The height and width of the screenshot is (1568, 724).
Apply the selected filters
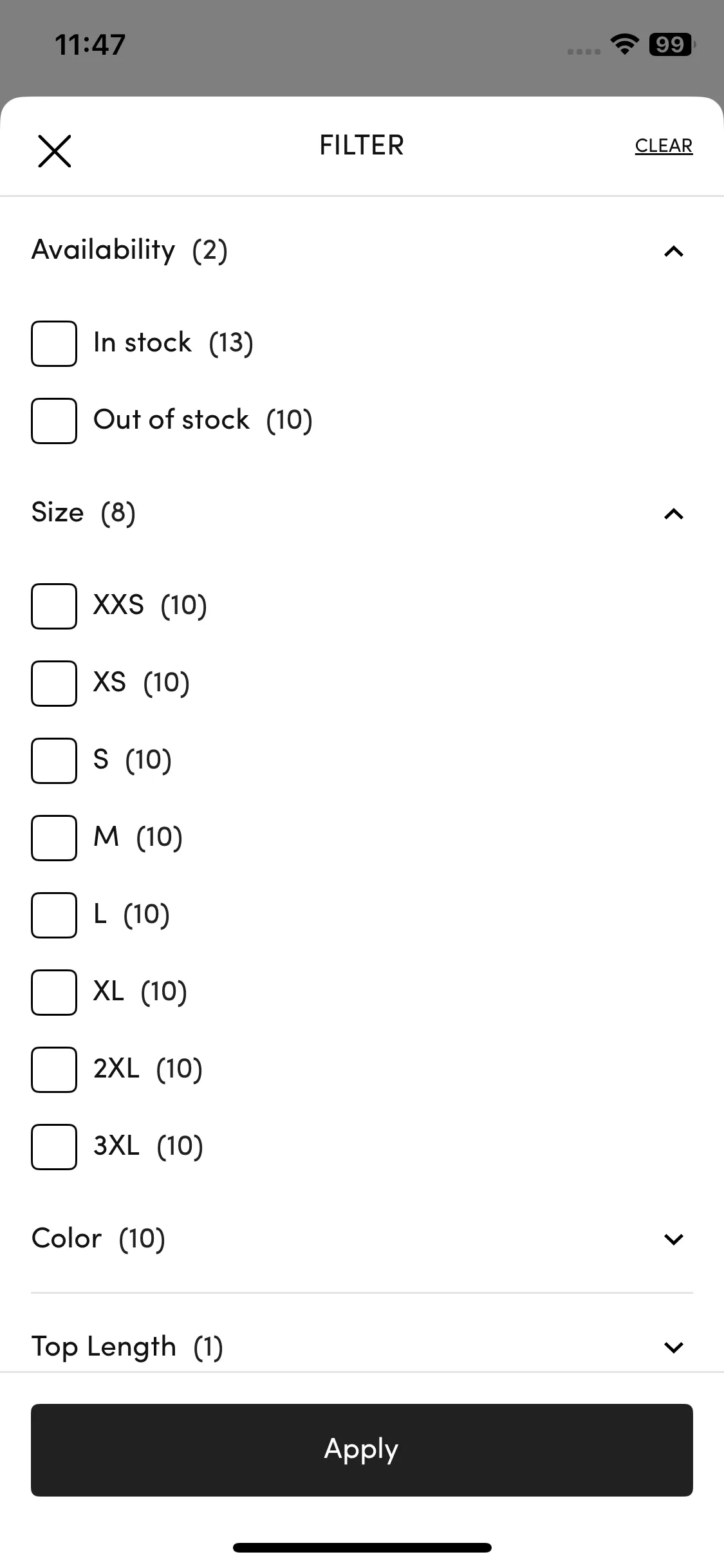tap(362, 1450)
